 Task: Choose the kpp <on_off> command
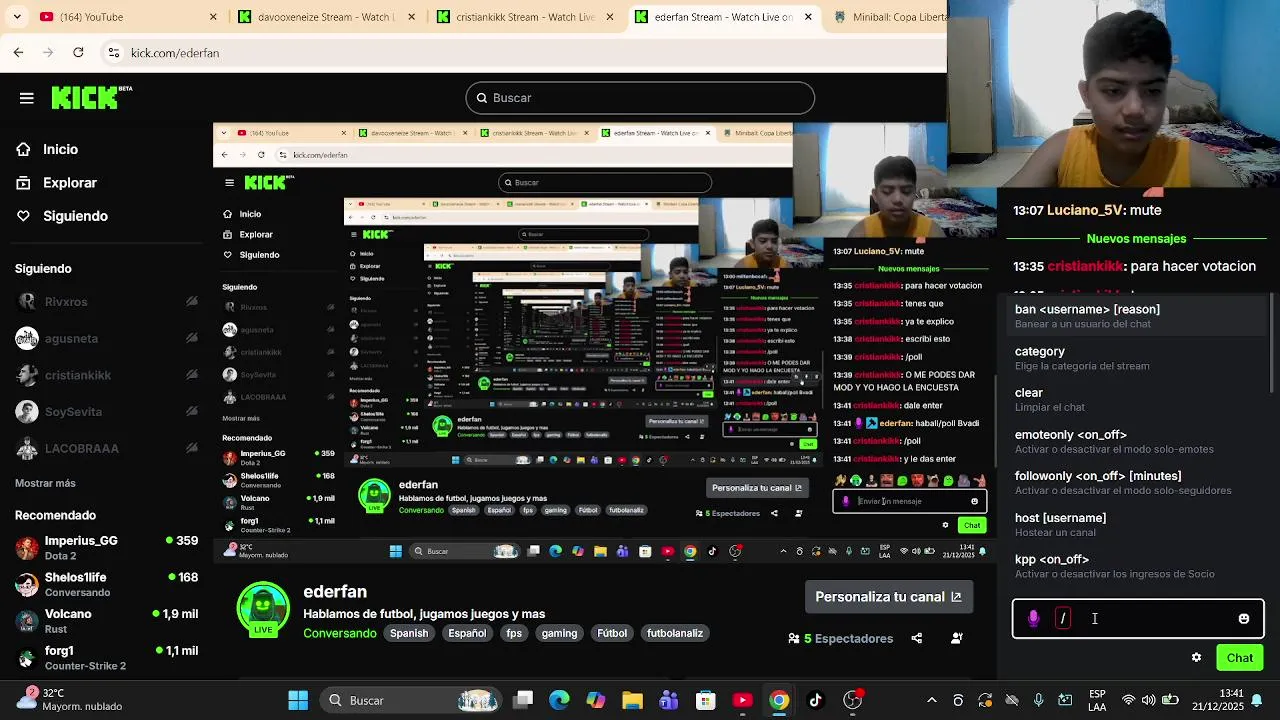1135,566
